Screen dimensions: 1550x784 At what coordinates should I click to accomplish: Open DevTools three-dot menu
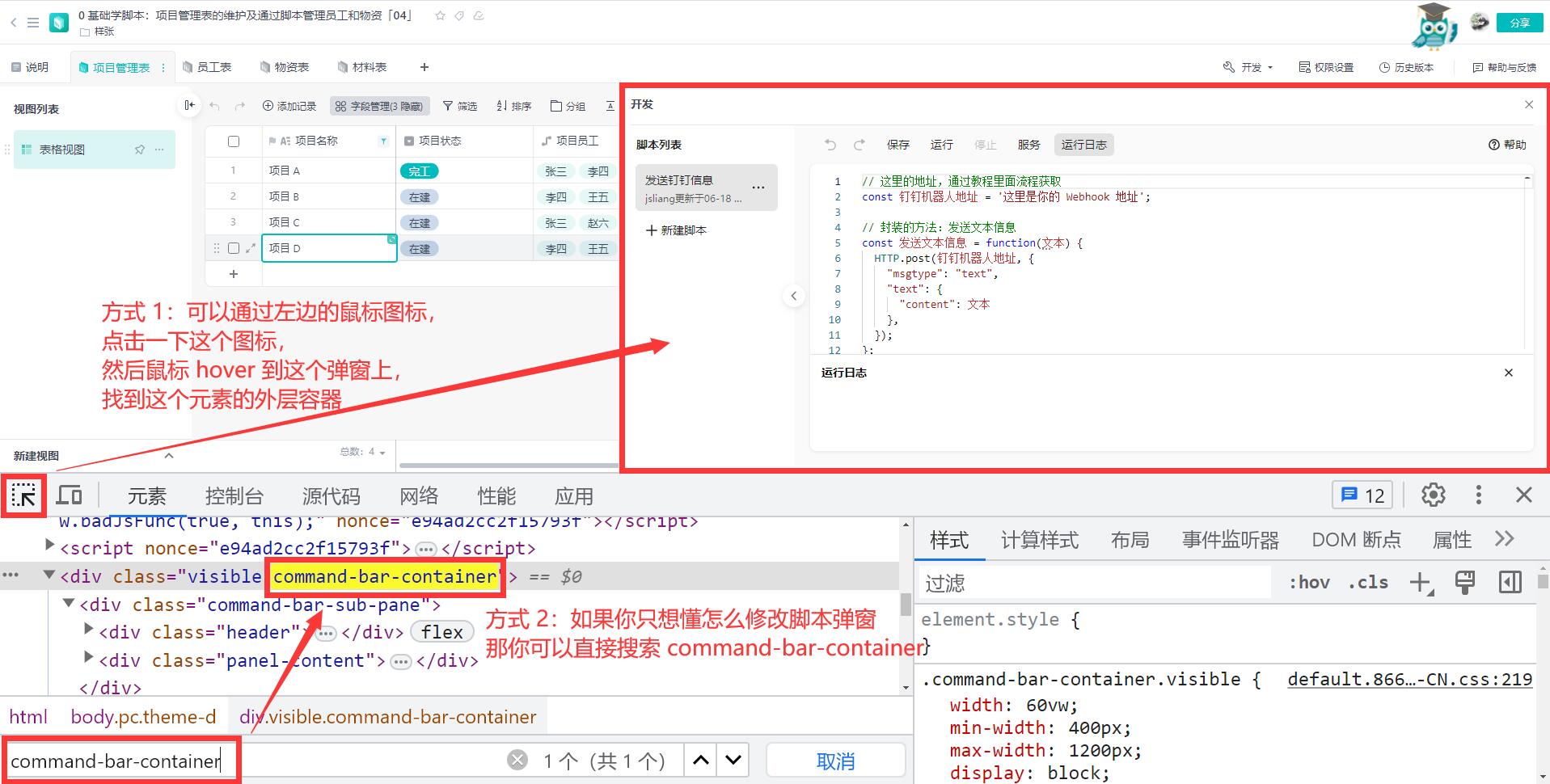pos(1479,495)
